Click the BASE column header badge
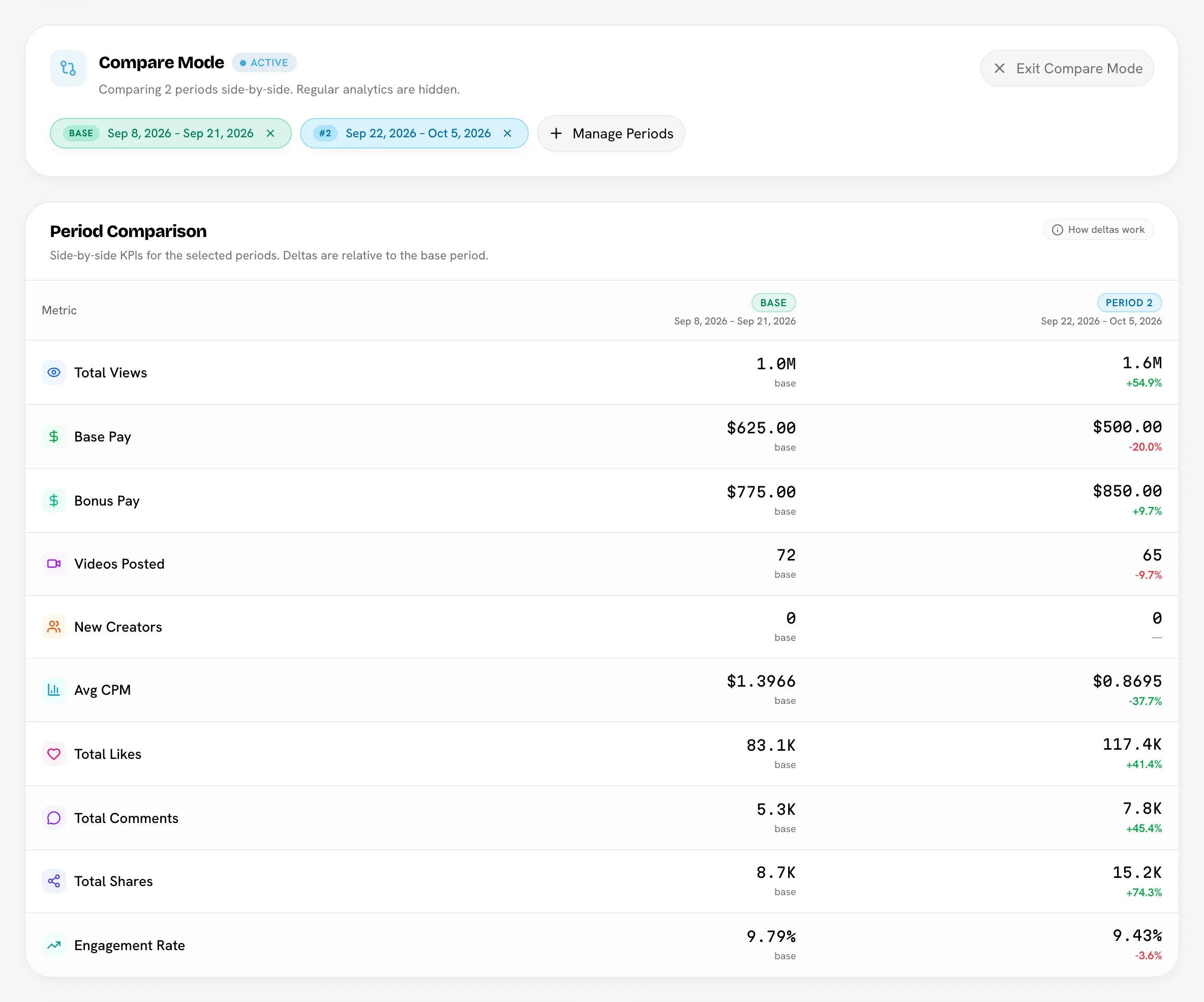The width and height of the screenshot is (1204, 1002). [773, 303]
